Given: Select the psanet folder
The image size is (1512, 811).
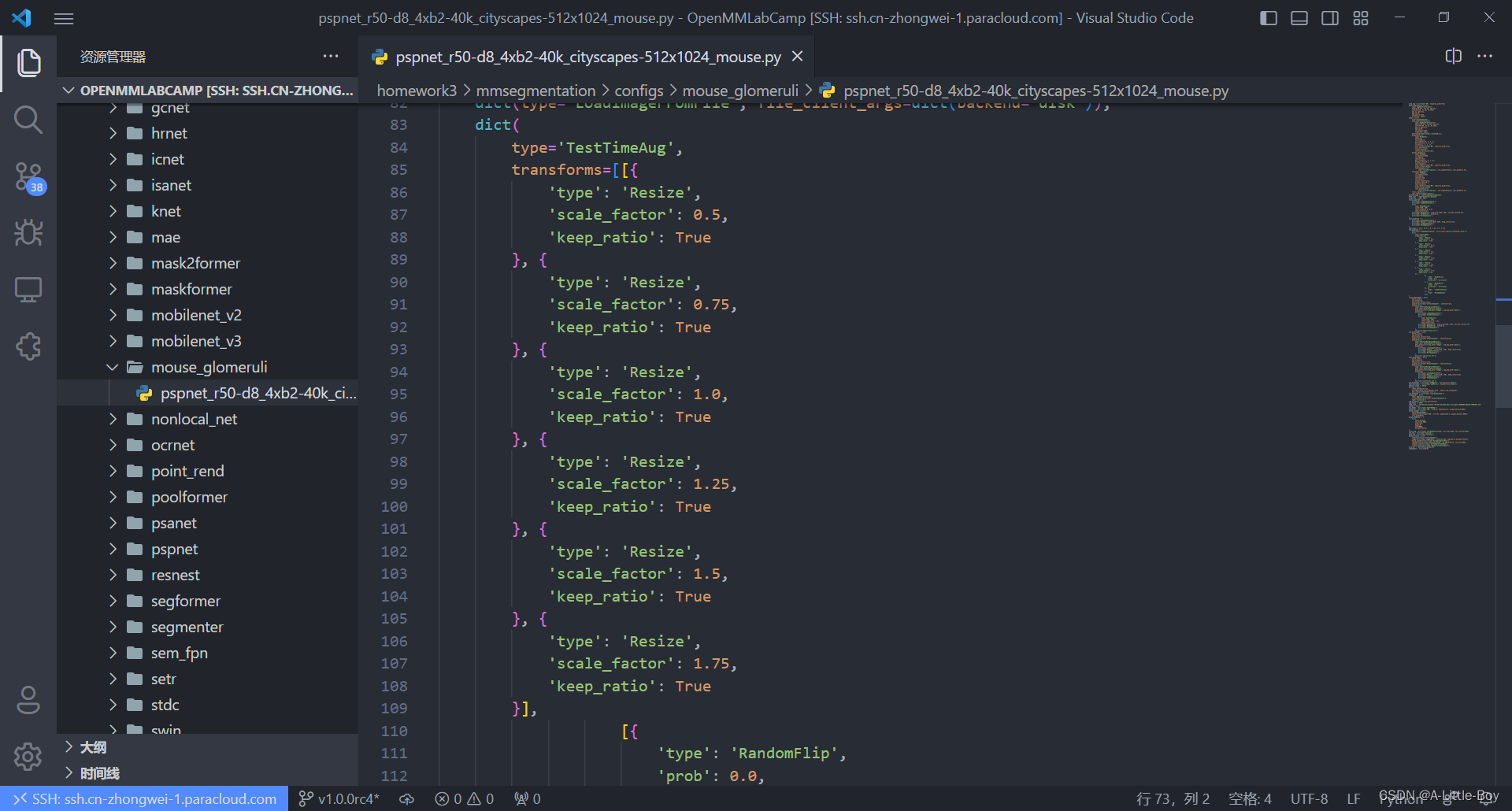Looking at the screenshot, I should 208,523.
